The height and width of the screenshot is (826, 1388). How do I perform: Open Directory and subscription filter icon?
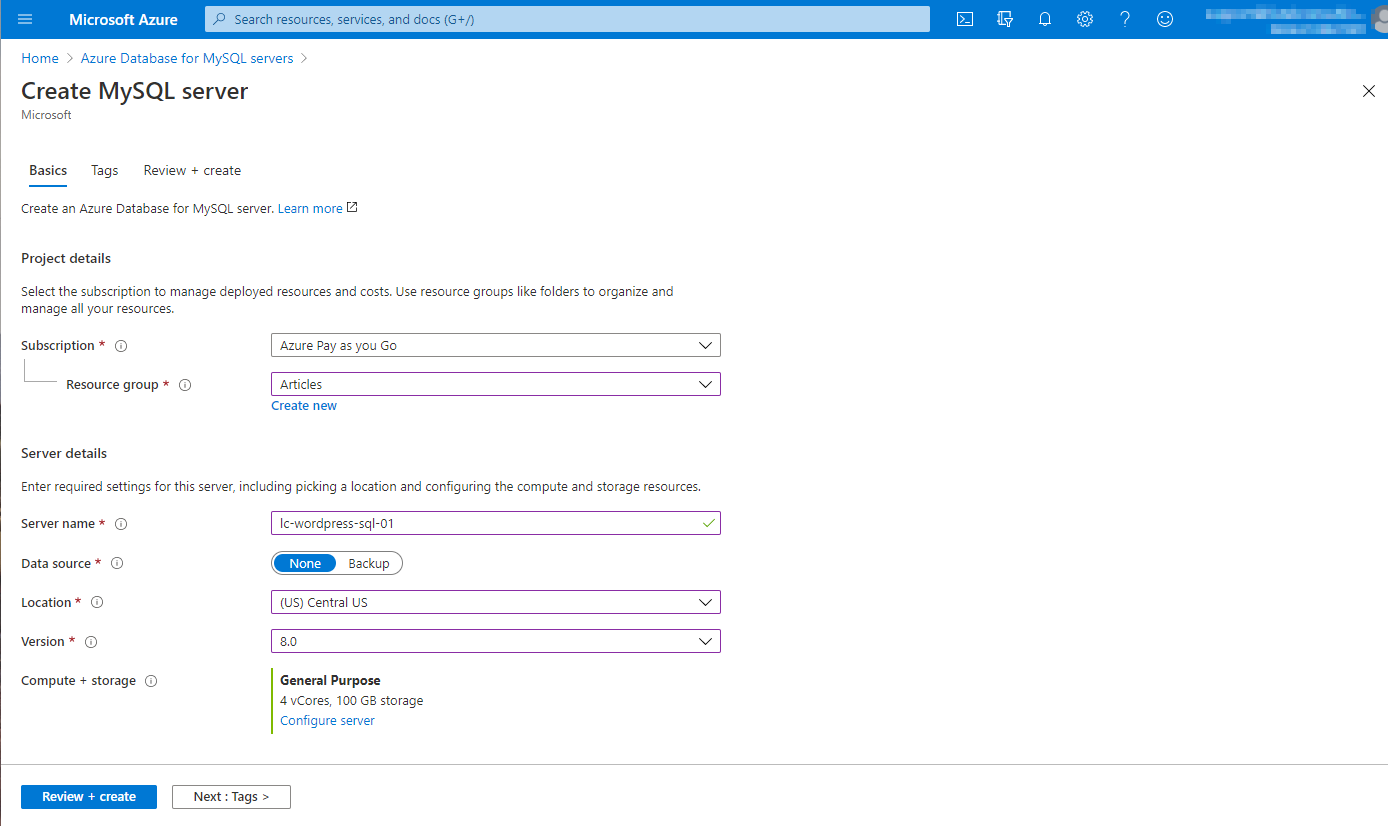pyautogui.click(x=1005, y=19)
